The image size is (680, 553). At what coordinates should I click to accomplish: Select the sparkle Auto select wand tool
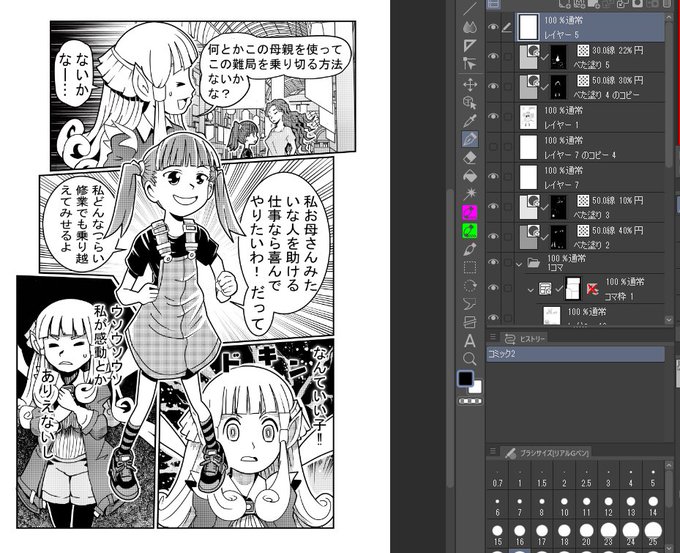470,193
